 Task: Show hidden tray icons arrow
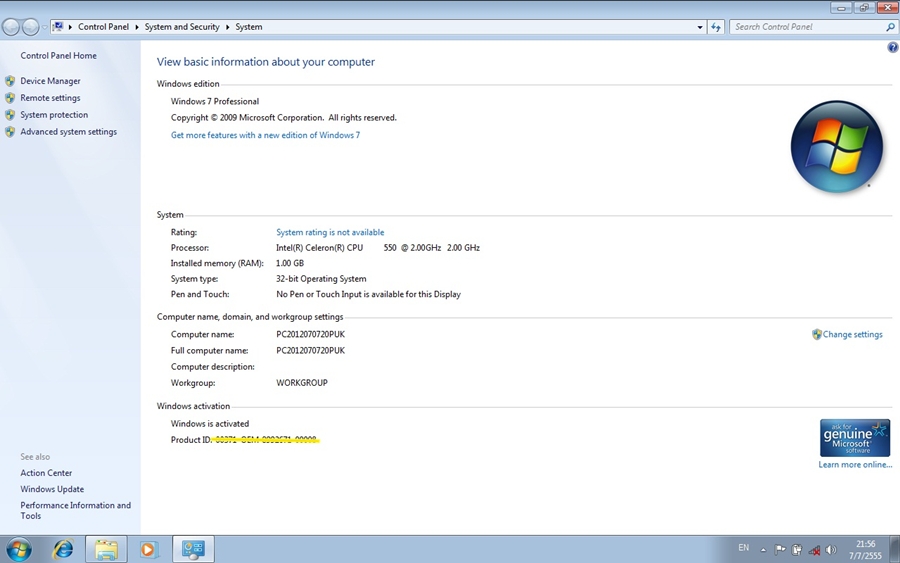(x=763, y=550)
